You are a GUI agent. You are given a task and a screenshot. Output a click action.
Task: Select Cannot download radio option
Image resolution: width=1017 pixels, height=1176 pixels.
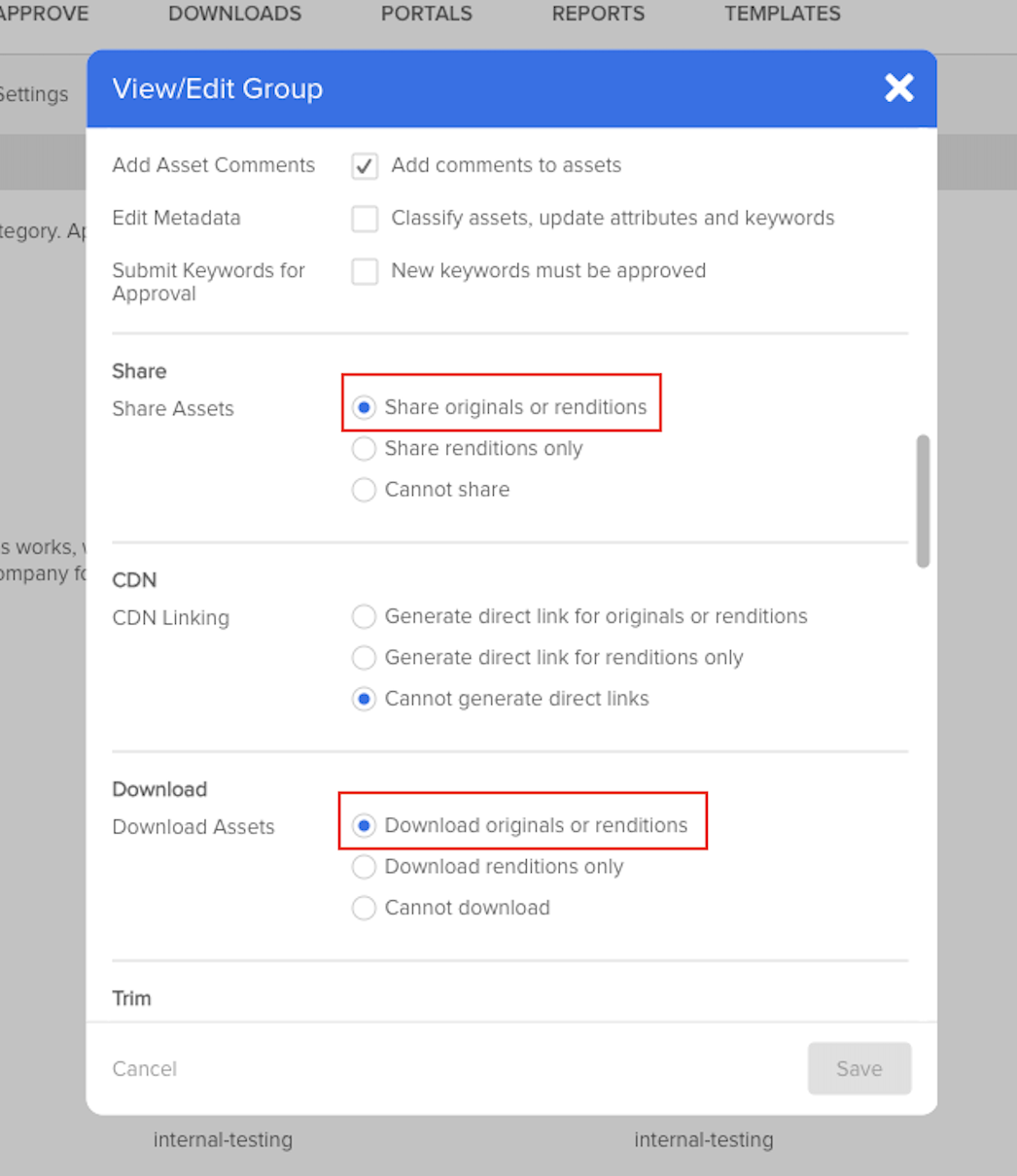(364, 908)
